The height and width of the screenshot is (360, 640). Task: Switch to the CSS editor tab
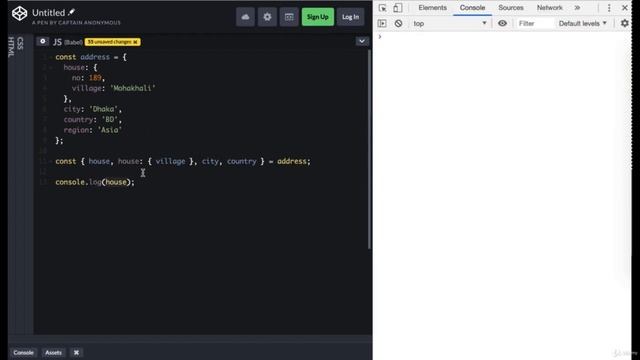[20, 43]
